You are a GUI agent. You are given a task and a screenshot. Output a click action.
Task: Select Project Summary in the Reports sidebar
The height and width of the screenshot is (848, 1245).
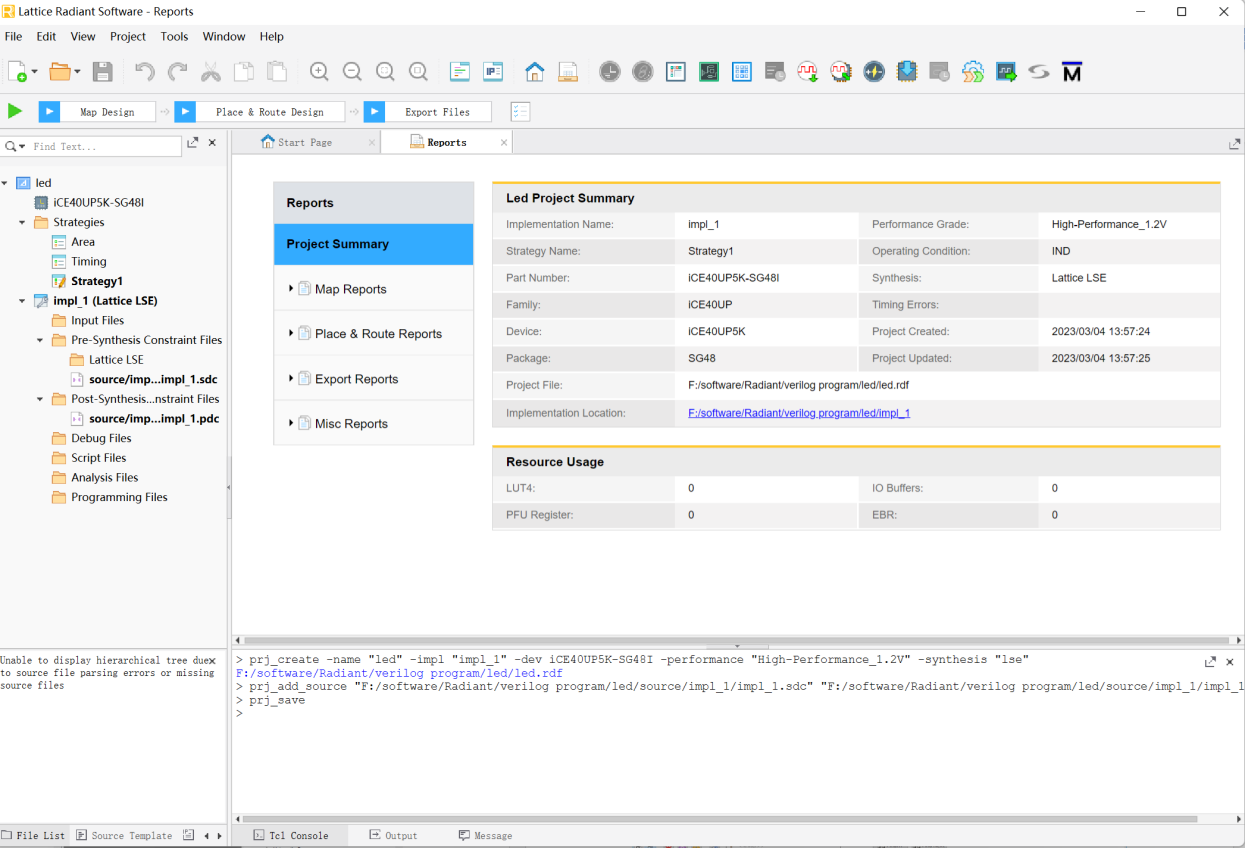click(373, 244)
